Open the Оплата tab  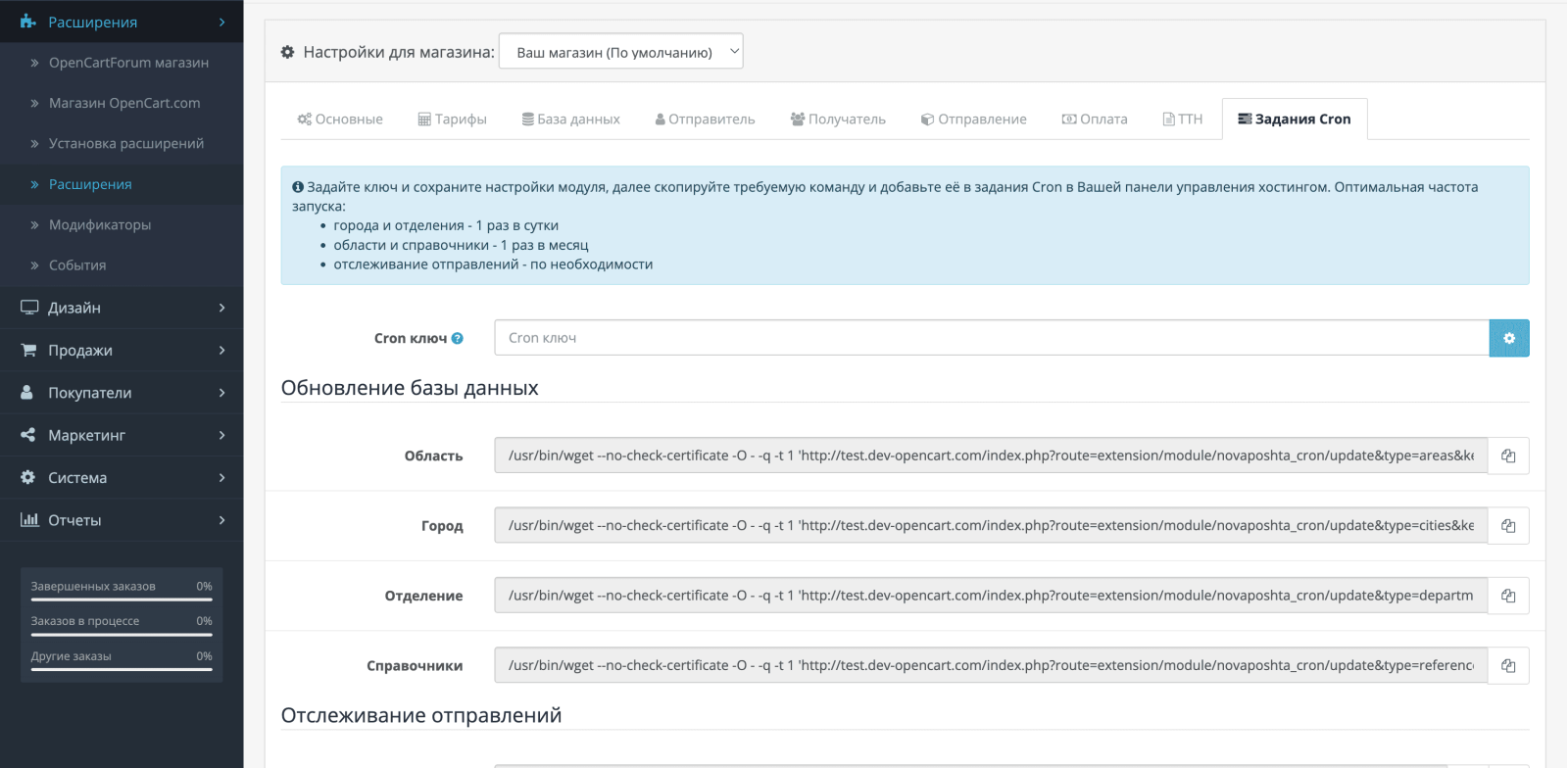coord(1095,120)
